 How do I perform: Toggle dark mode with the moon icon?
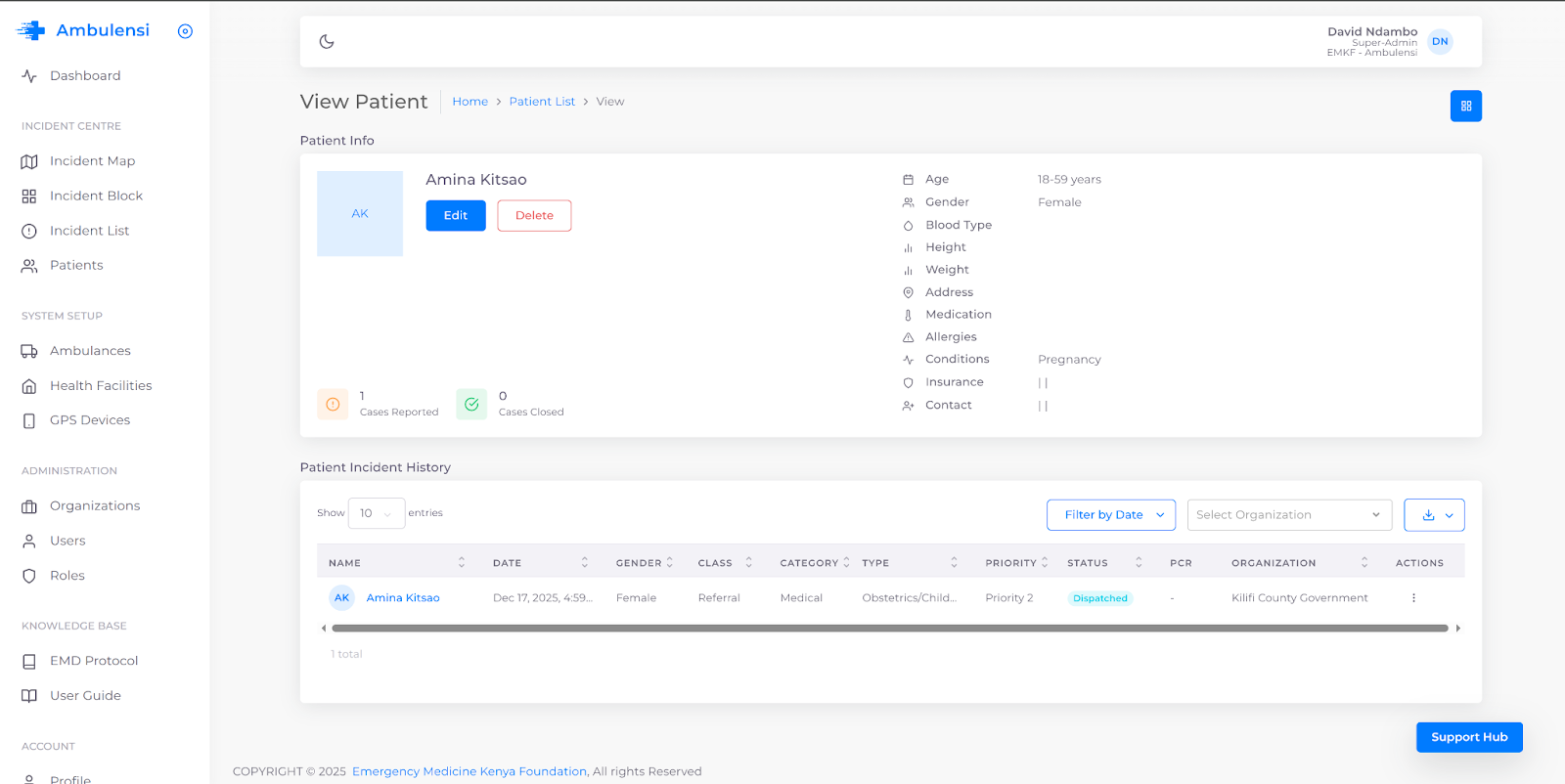pos(327,41)
